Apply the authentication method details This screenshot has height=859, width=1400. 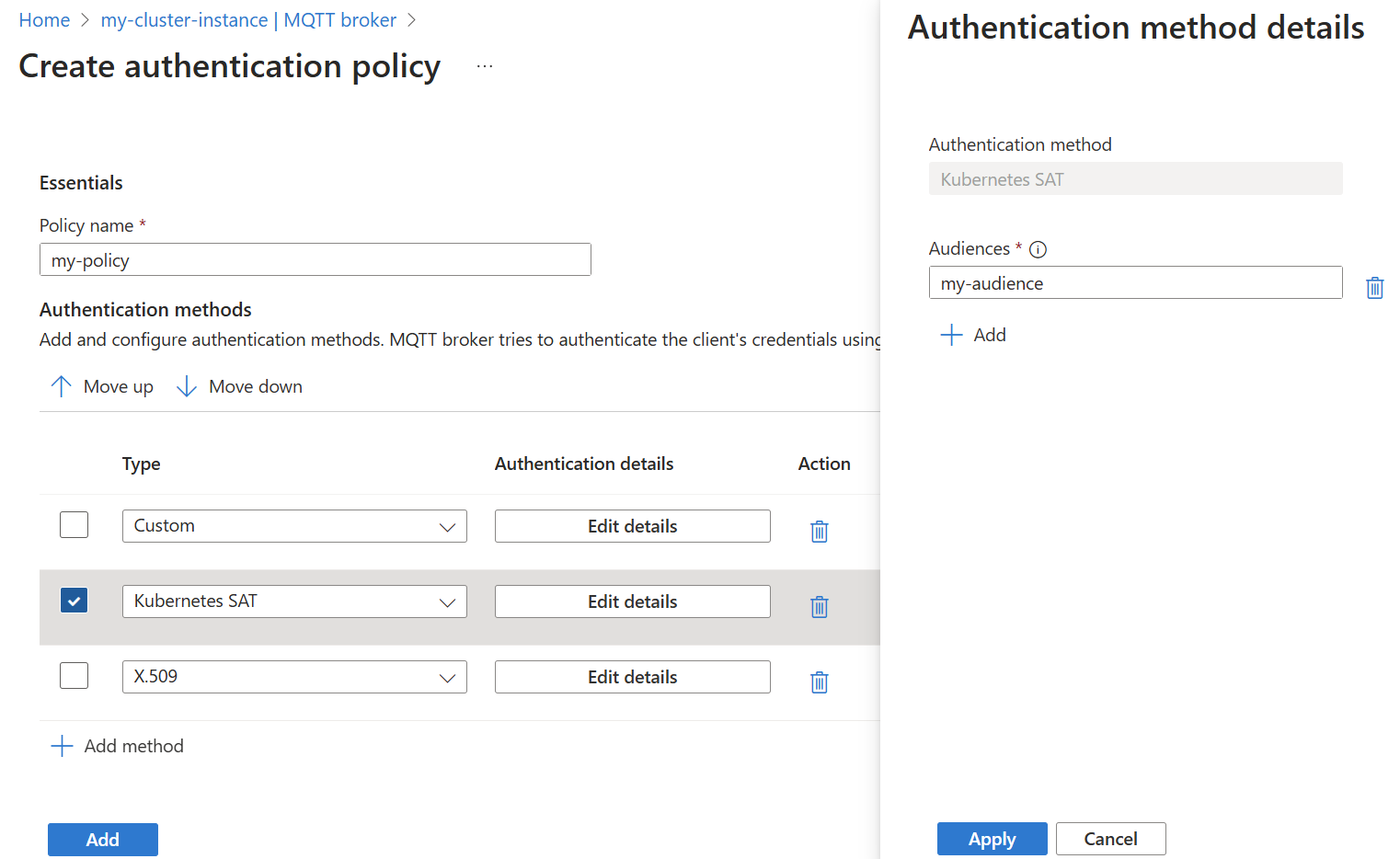click(x=992, y=838)
